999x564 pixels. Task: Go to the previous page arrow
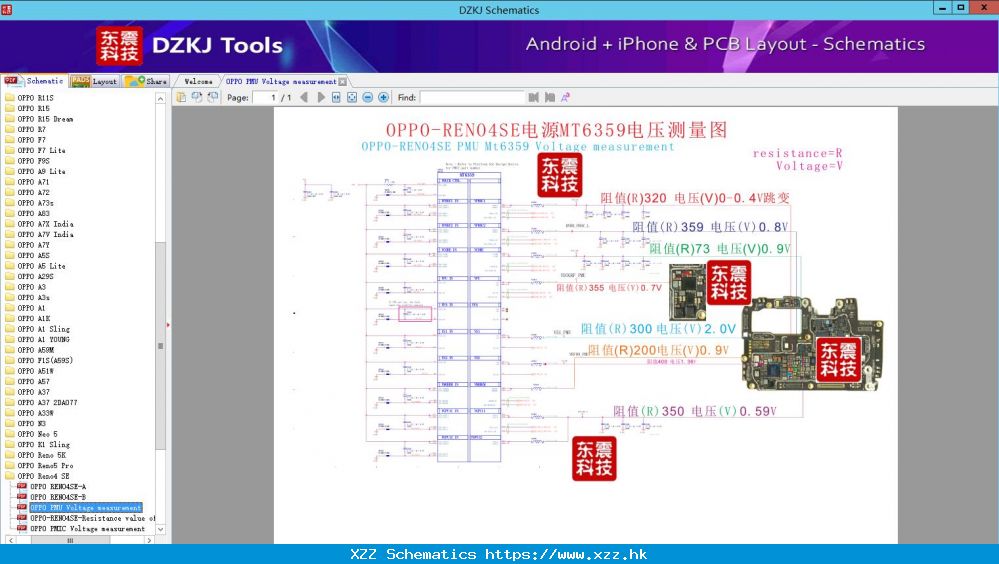pos(304,98)
